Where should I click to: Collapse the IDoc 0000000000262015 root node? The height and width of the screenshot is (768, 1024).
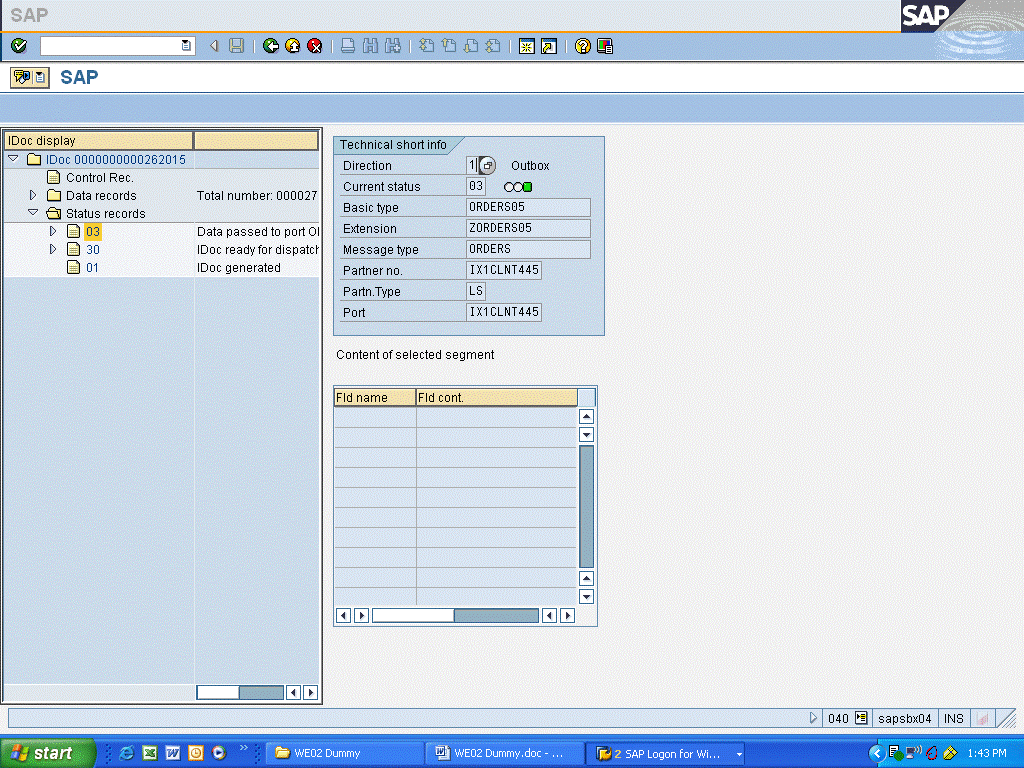pos(13,159)
